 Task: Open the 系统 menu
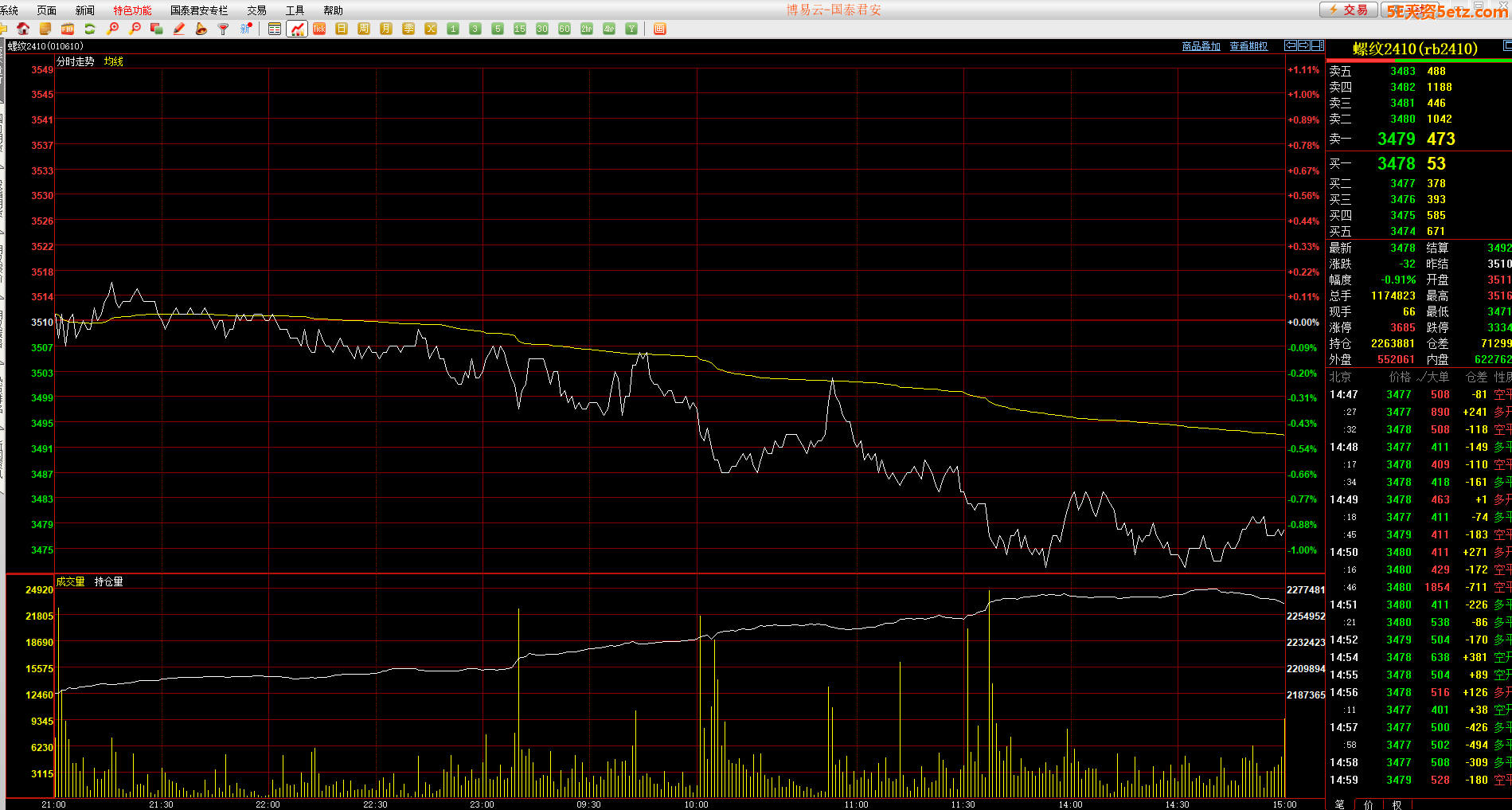click(10, 10)
